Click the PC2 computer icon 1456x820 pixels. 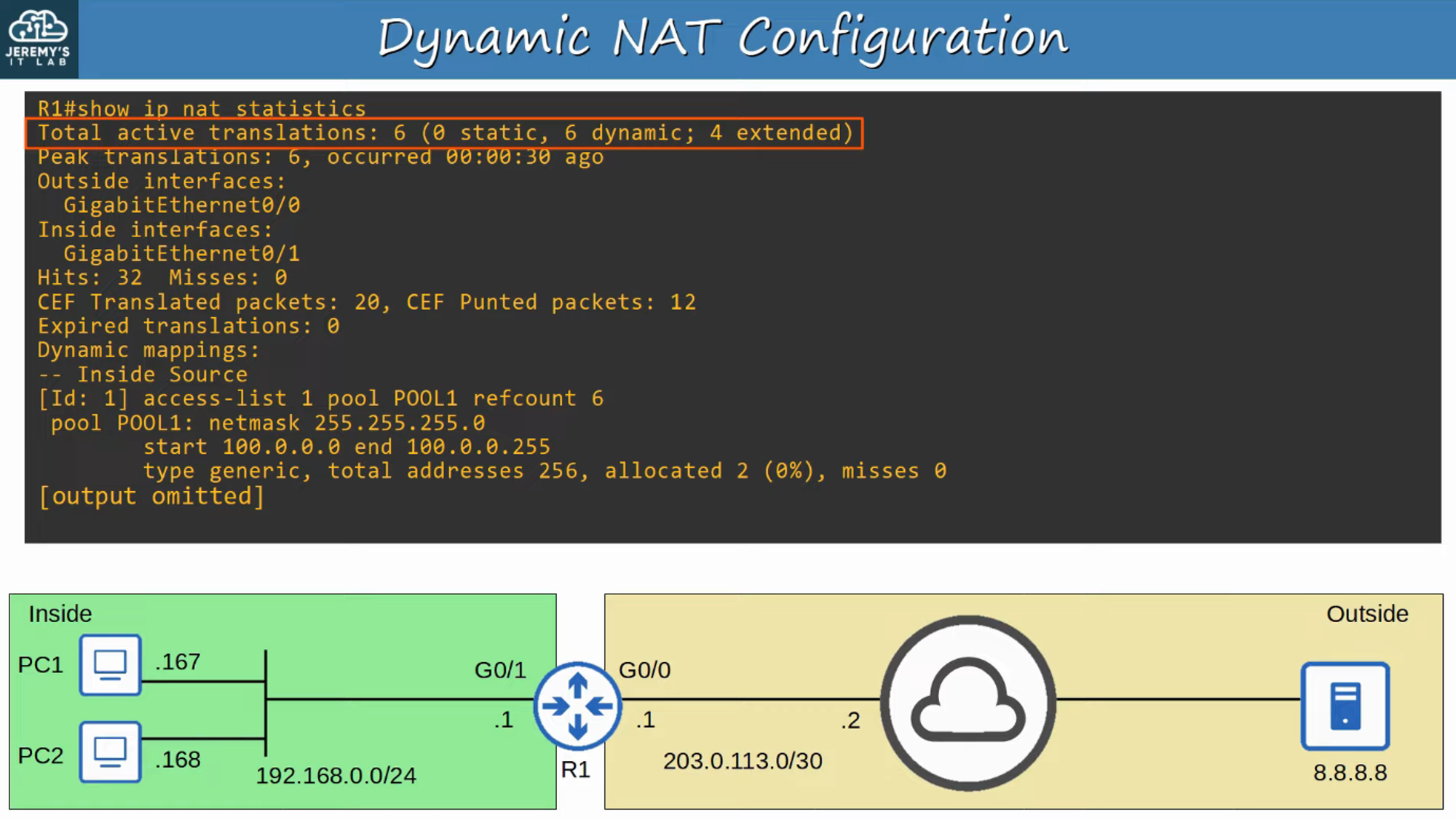(110, 752)
